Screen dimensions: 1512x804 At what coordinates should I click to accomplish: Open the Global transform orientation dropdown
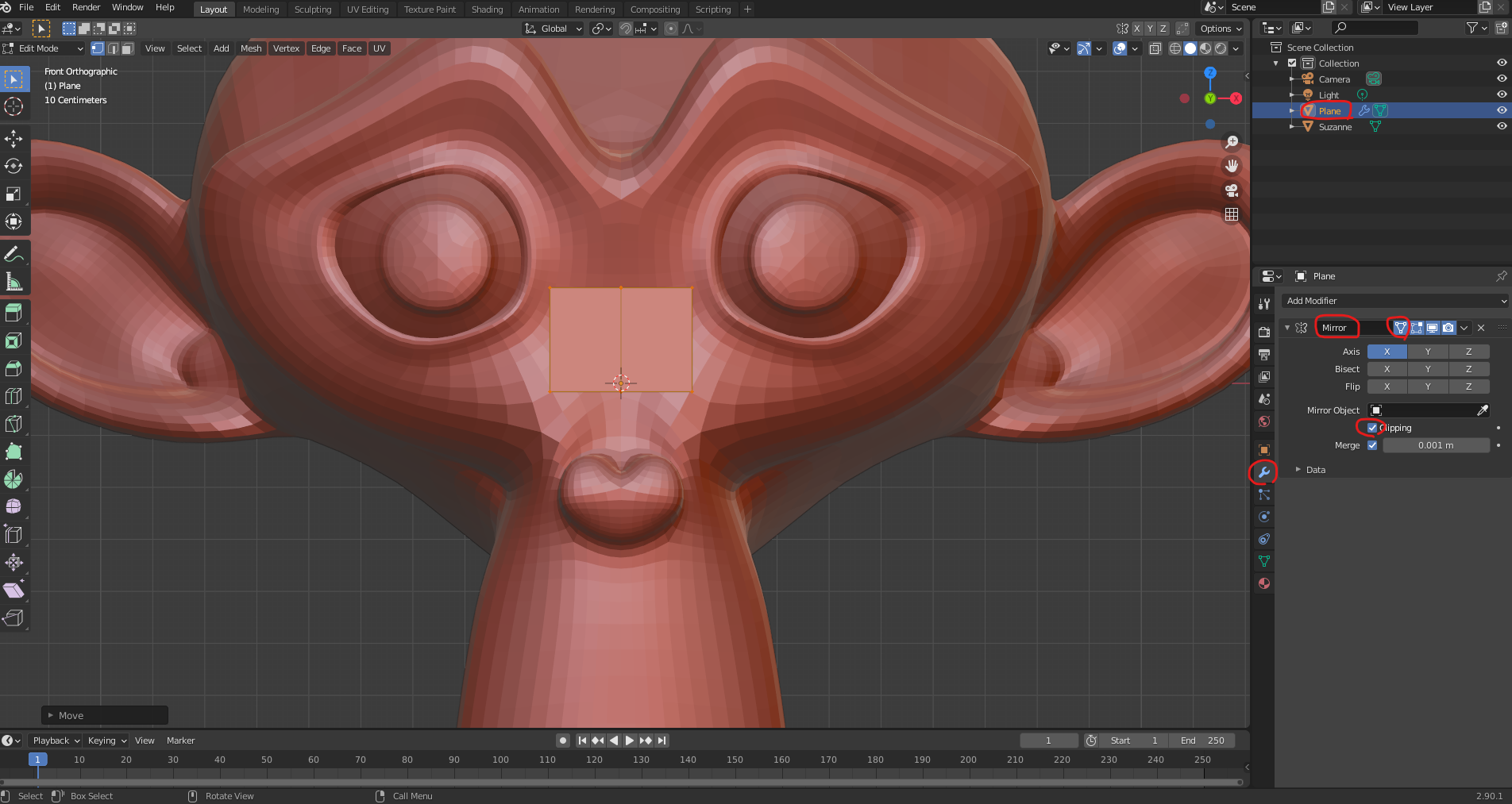point(553,29)
